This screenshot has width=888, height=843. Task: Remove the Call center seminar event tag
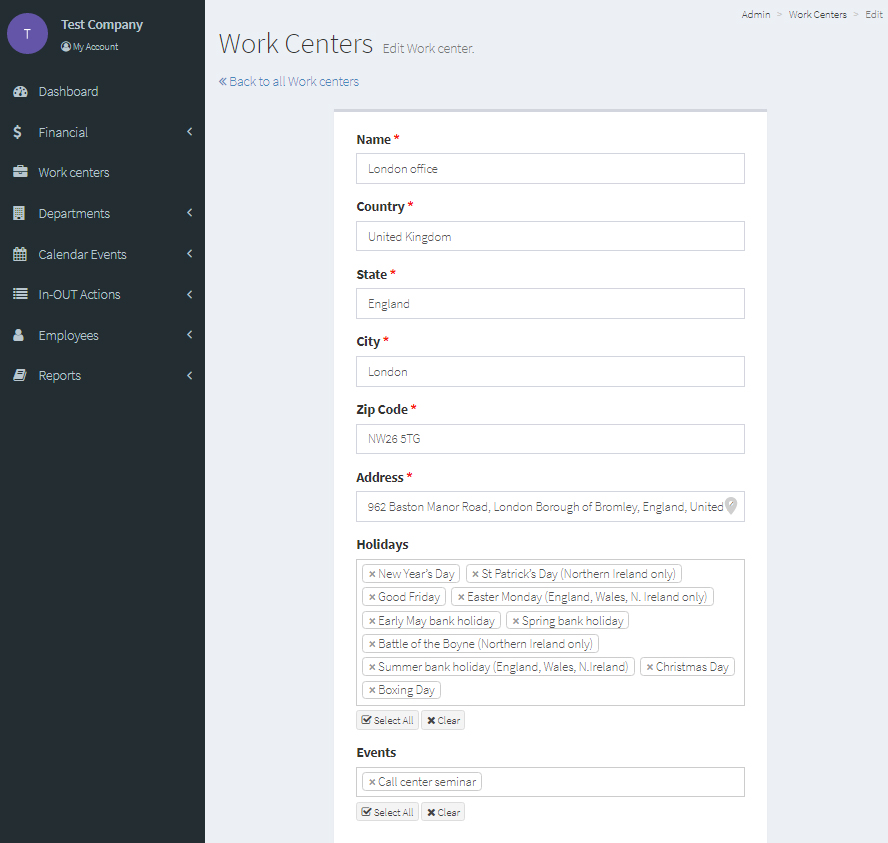click(x=372, y=782)
